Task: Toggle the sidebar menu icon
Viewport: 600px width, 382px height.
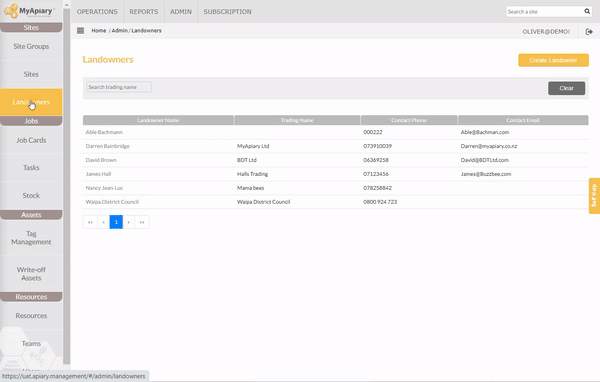Action: coord(80,31)
